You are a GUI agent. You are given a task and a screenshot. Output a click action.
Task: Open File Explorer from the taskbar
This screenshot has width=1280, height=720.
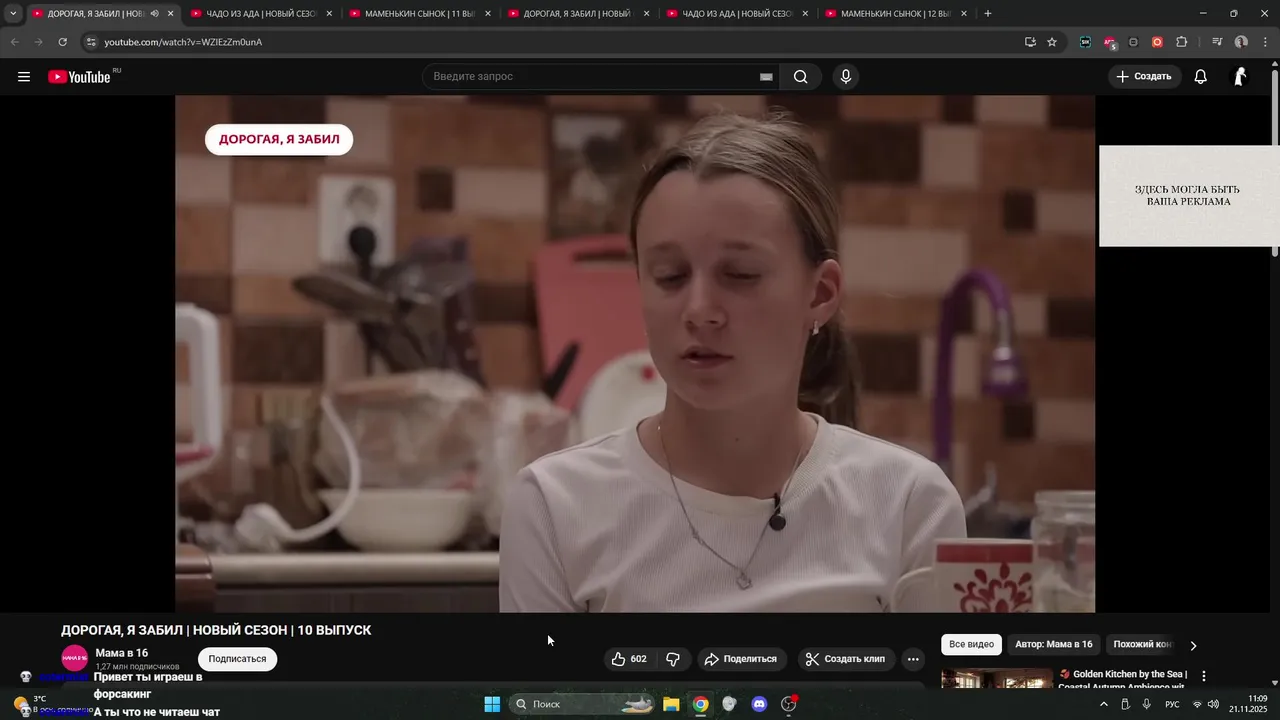click(671, 704)
